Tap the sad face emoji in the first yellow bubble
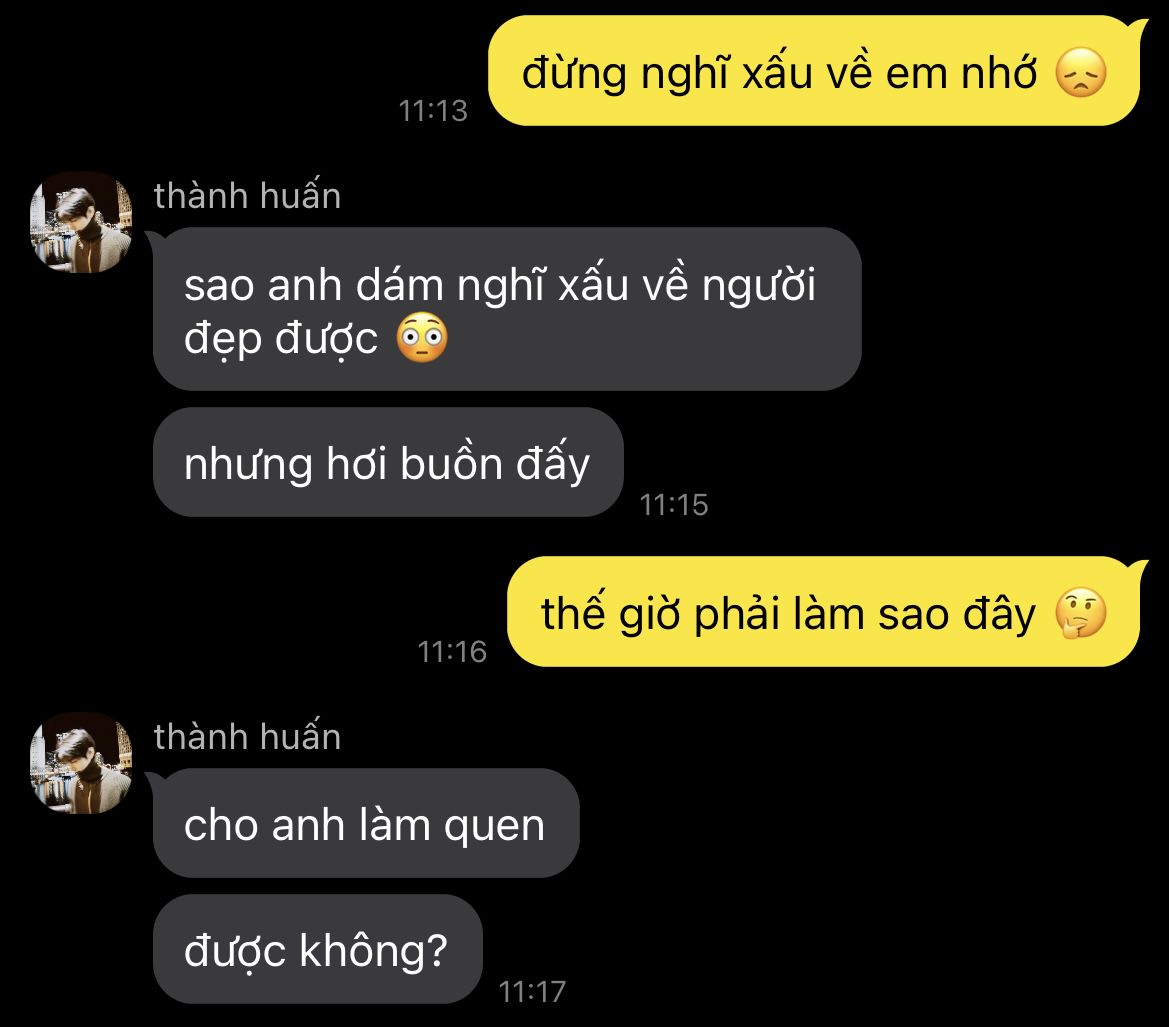This screenshot has height=1027, width=1169. tap(1080, 73)
